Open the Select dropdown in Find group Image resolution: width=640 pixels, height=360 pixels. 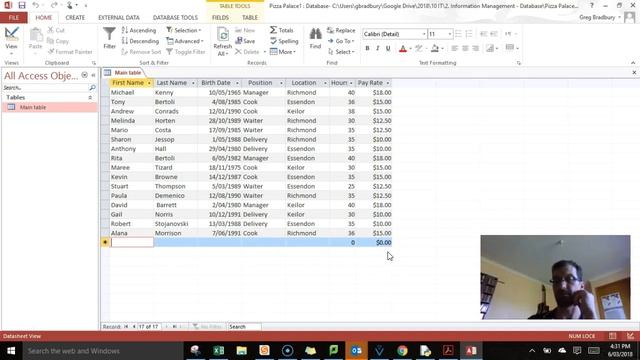pyautogui.click(x=341, y=52)
